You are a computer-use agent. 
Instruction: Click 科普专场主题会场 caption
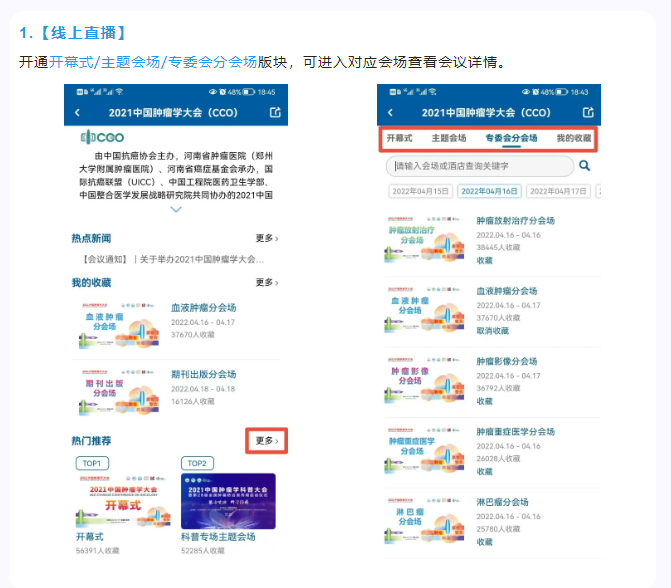[218, 537]
